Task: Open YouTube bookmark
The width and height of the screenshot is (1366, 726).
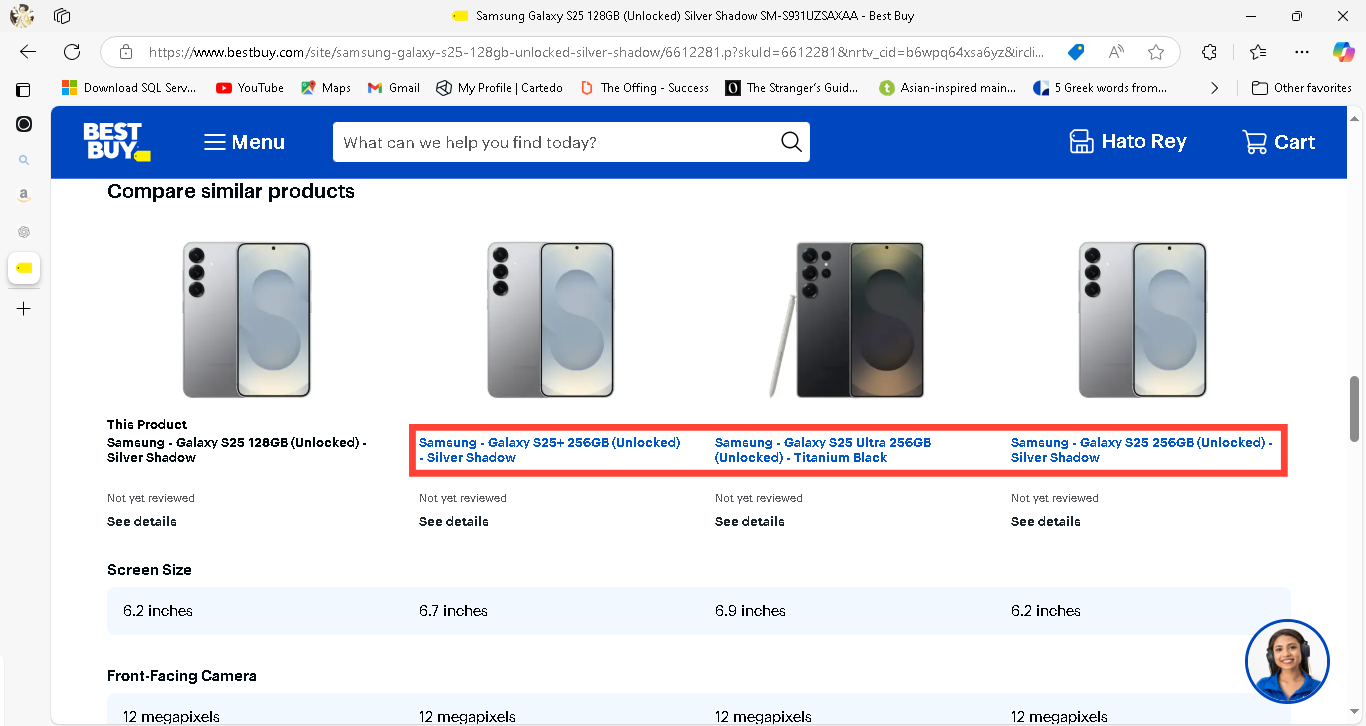Action: point(250,88)
